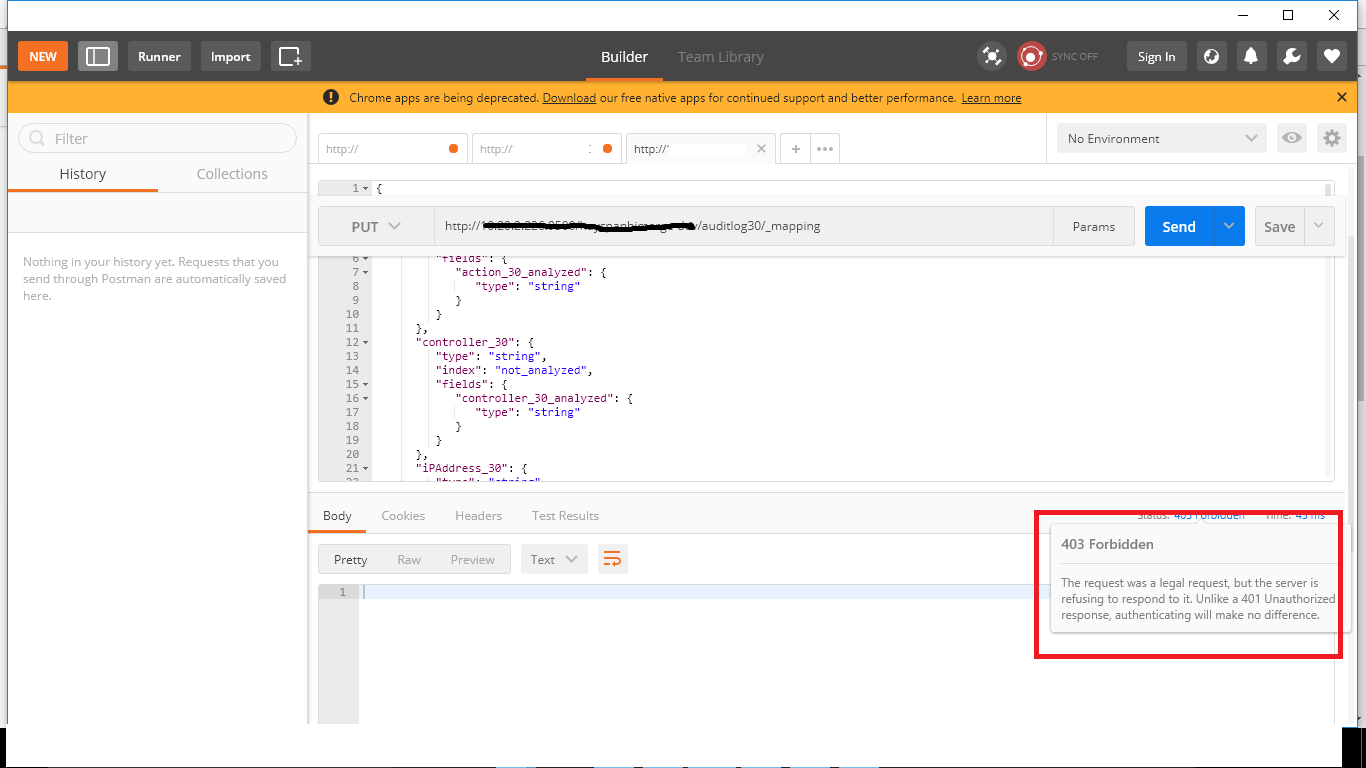Switch to the Collections tab
The image size is (1366, 768).
point(232,174)
